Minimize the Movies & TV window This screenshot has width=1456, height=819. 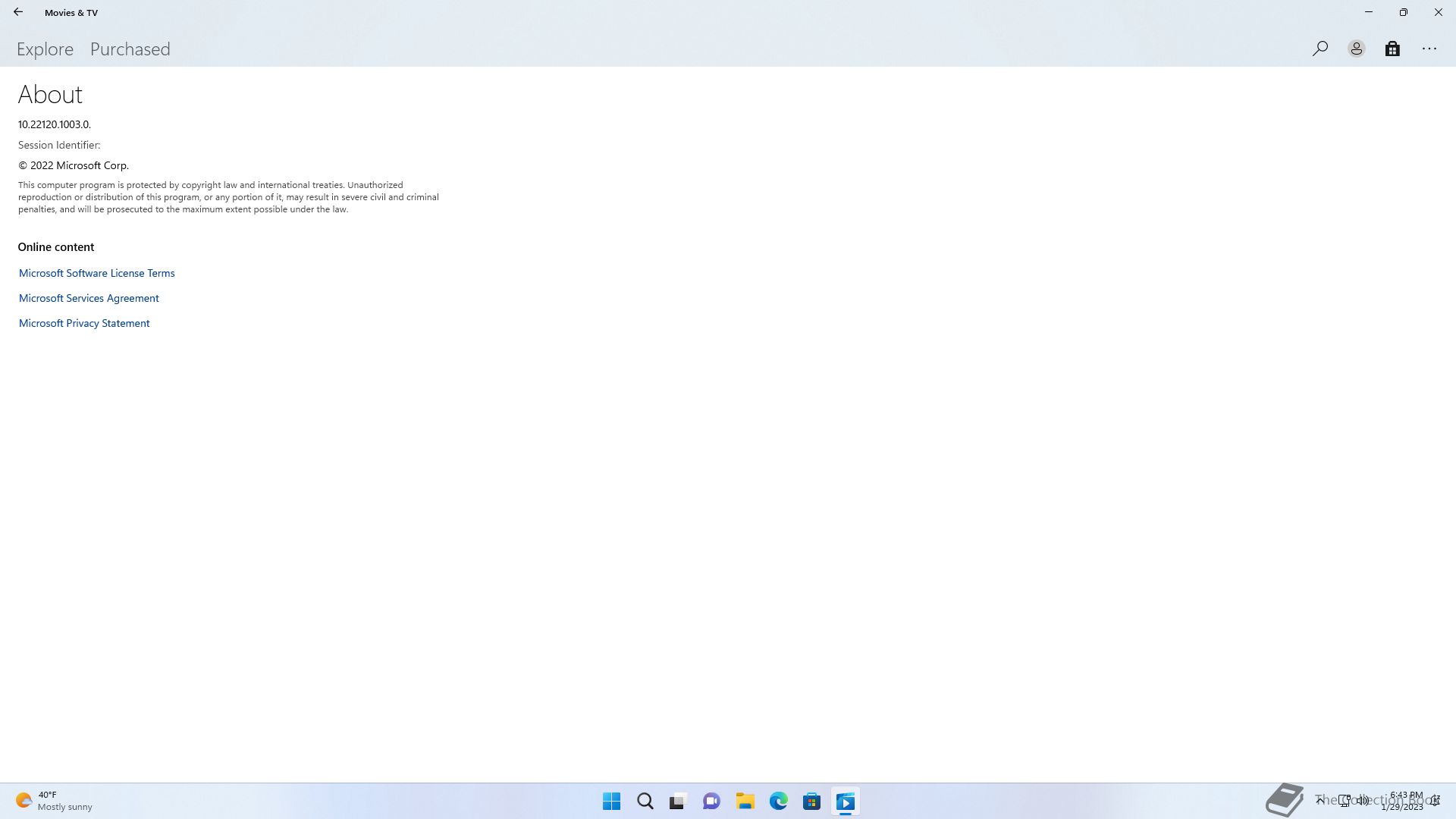tap(1368, 12)
